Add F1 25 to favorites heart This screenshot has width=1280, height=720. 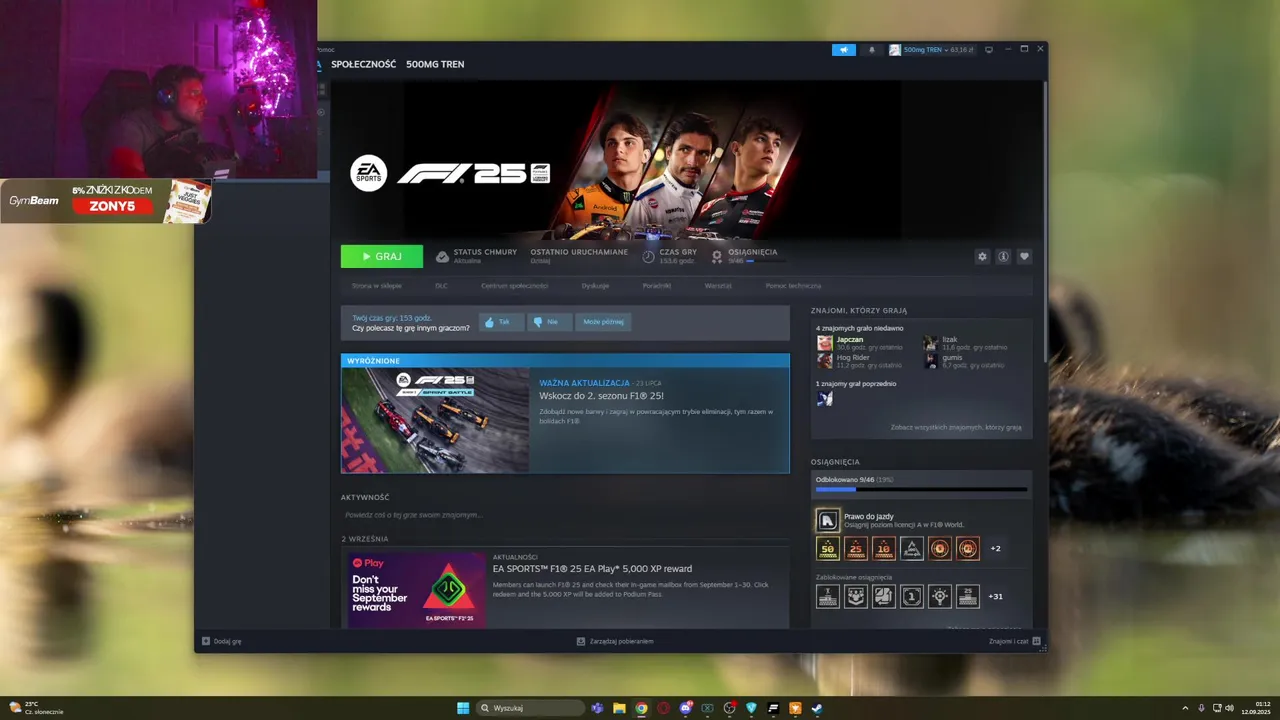[1024, 257]
